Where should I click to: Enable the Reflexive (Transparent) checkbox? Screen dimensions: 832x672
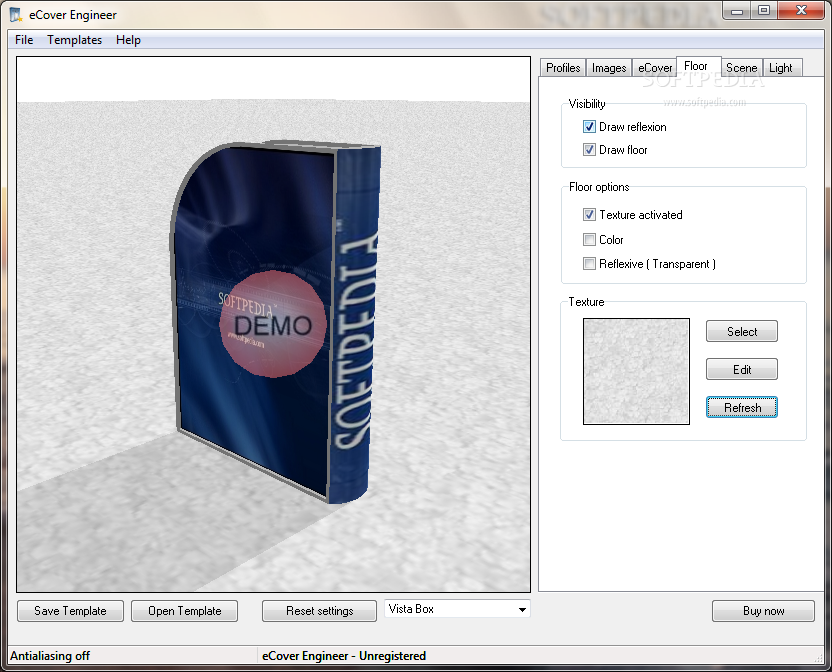coord(589,263)
